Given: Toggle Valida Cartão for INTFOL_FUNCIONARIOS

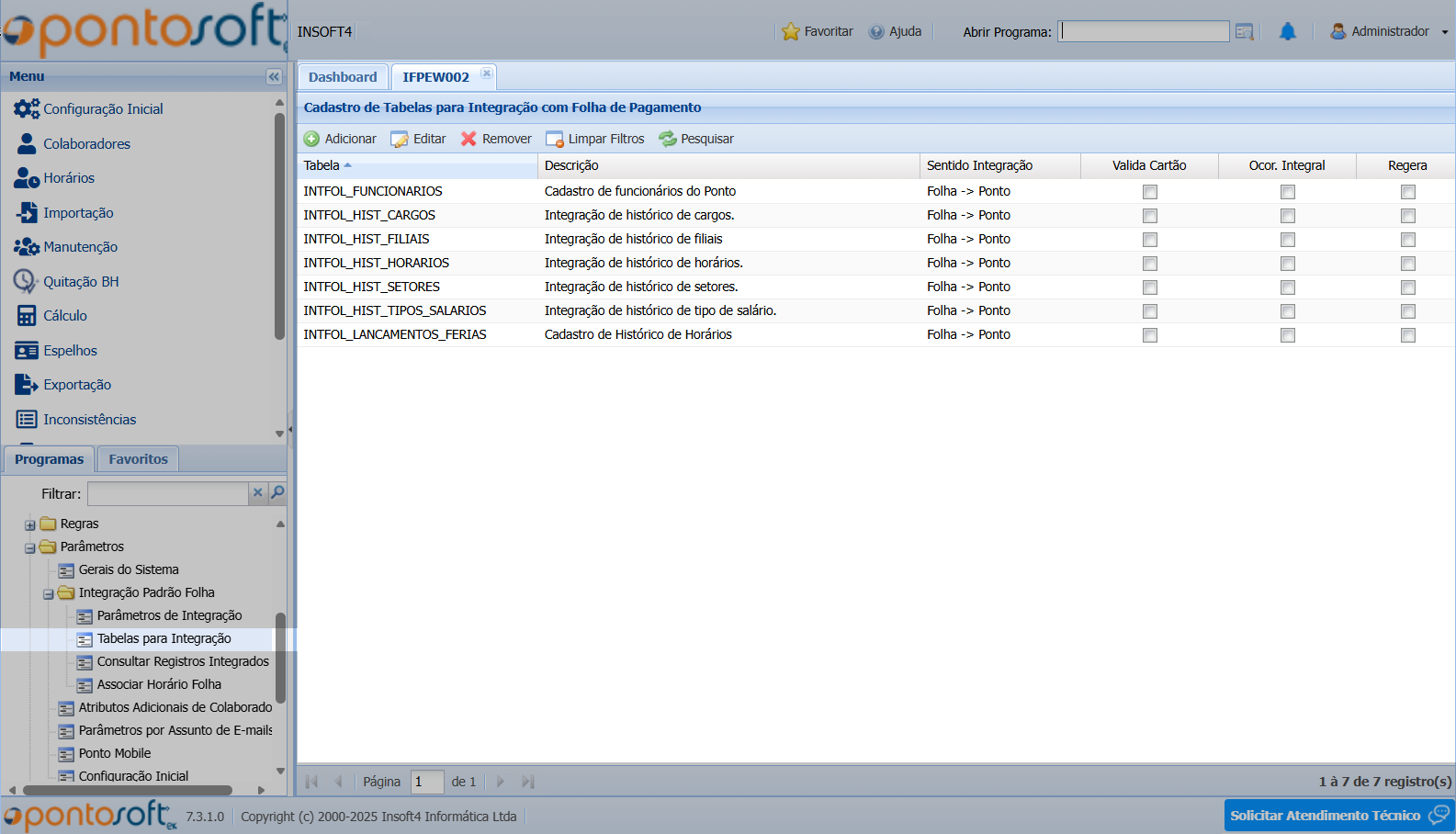Looking at the screenshot, I should [1149, 192].
